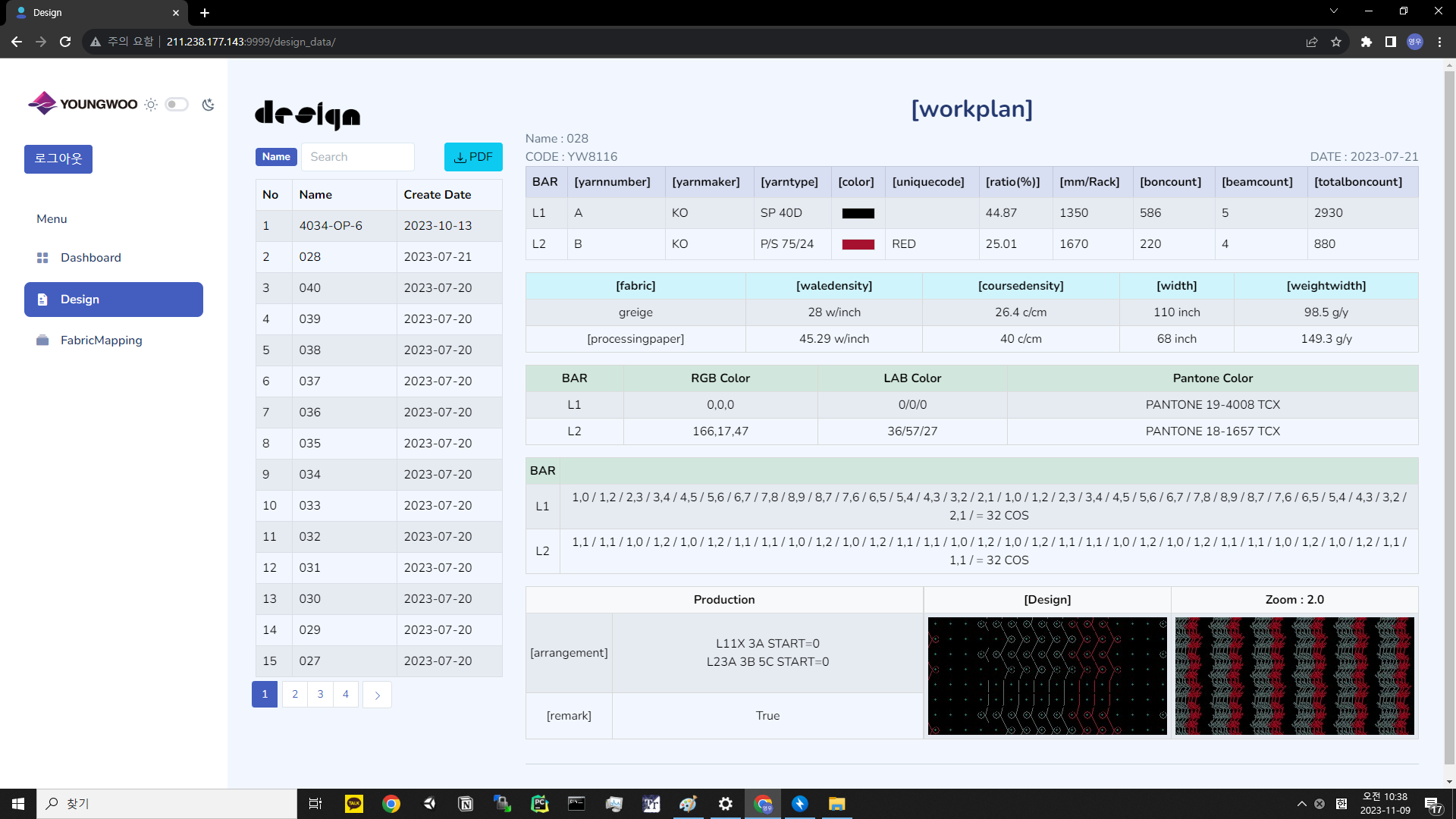Click the YOUNGWOO logo
The image size is (1456, 819).
[x=83, y=104]
